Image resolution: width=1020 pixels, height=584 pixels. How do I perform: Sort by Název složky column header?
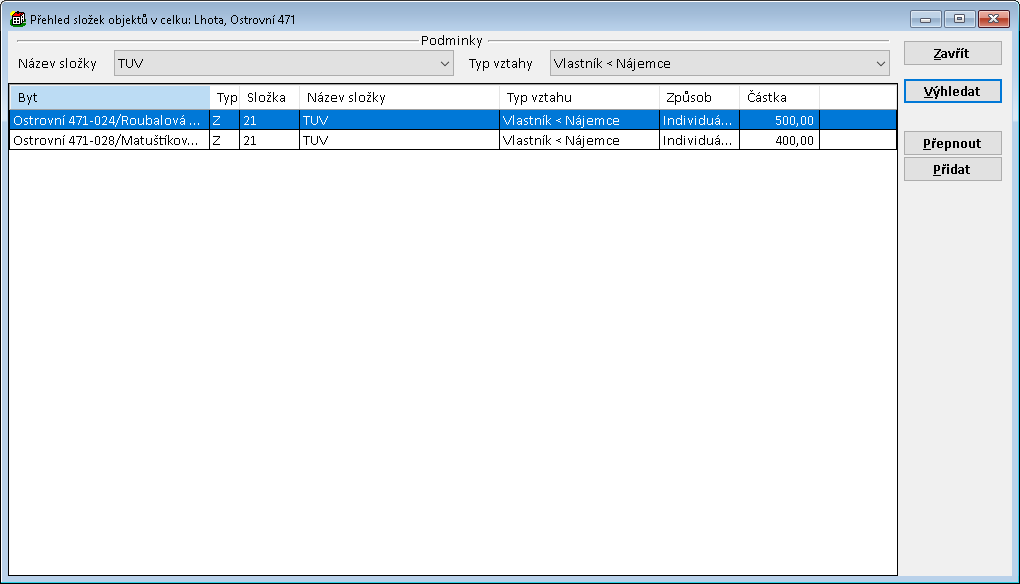coord(399,98)
